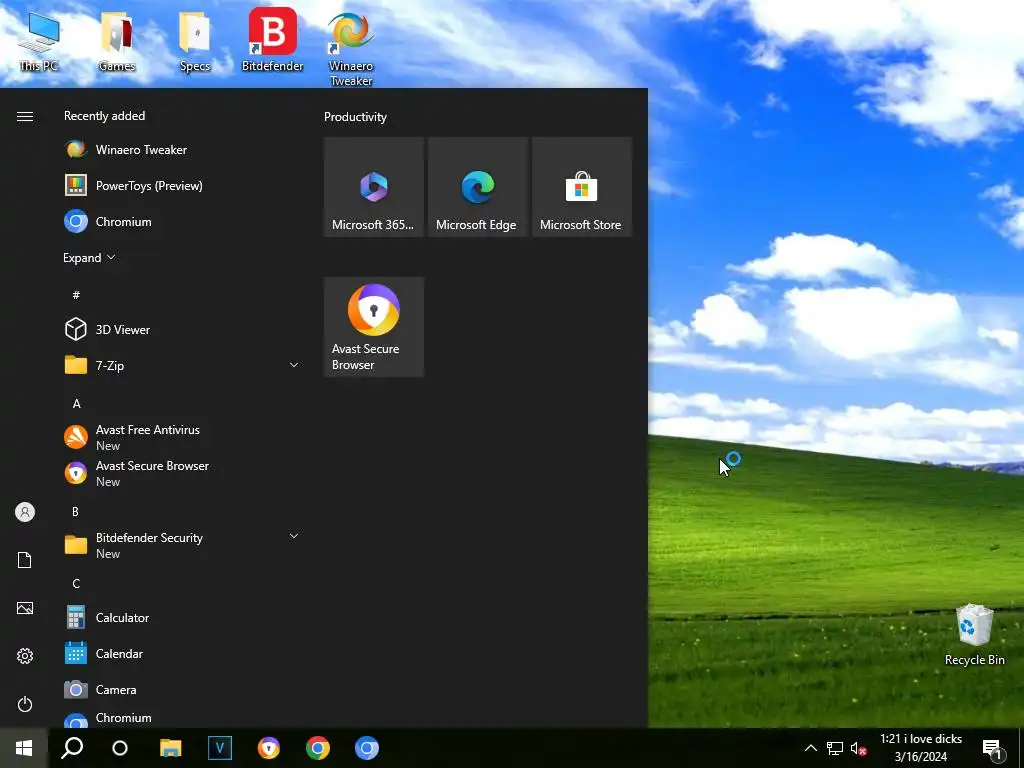Launch PowerToys (Preview) from Start menu
Image resolution: width=1024 pixels, height=768 pixels.
pyautogui.click(x=182, y=185)
